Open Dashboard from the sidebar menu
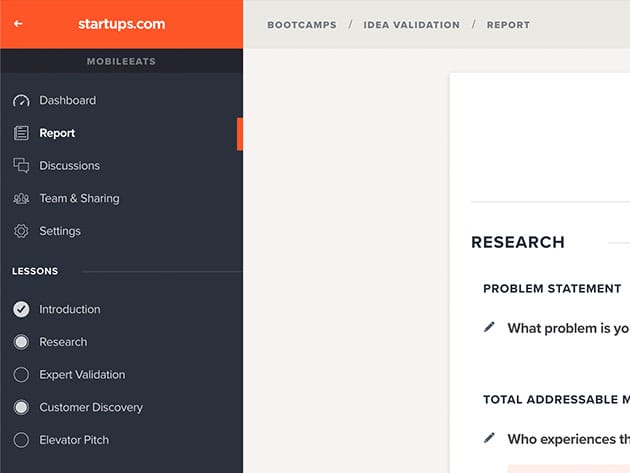 [67, 101]
